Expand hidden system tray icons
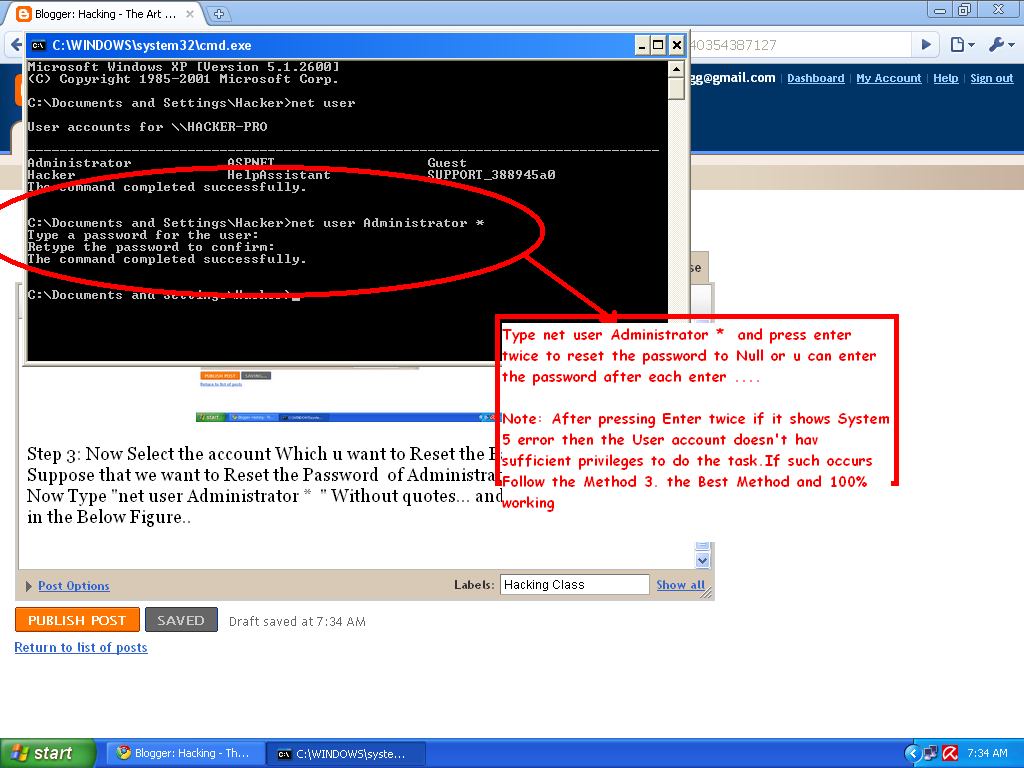The height and width of the screenshot is (768, 1024). coord(912,753)
